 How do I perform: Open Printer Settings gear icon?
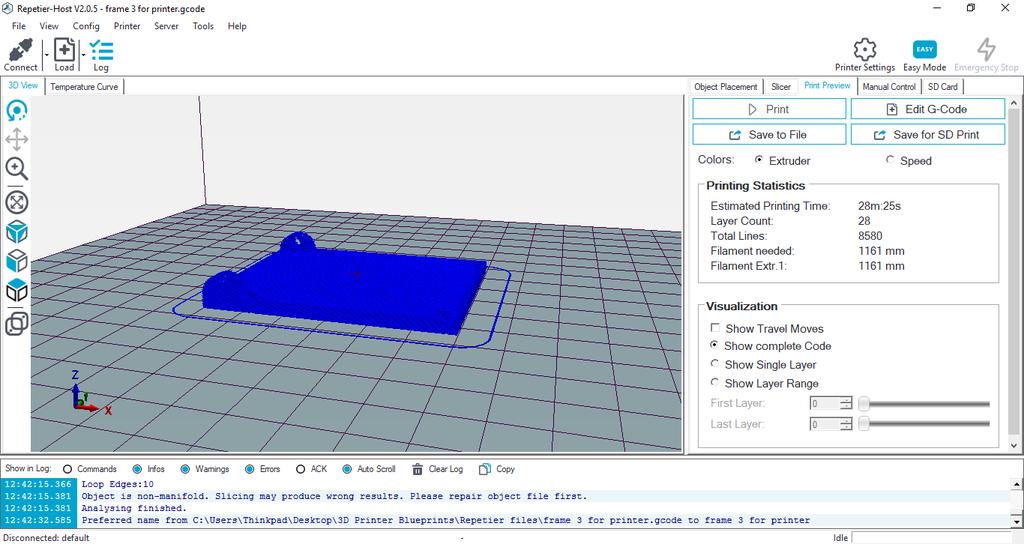[865, 49]
